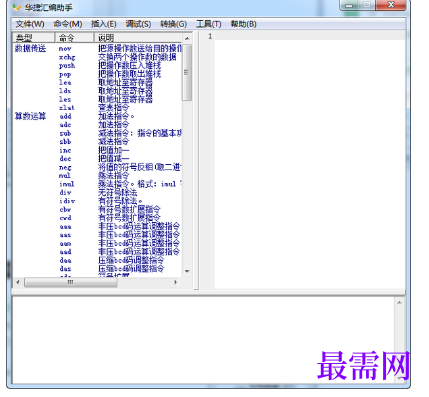Viewport: 429px width, 397px height.
Task: Click the 命令 column header
Action: [74, 38]
